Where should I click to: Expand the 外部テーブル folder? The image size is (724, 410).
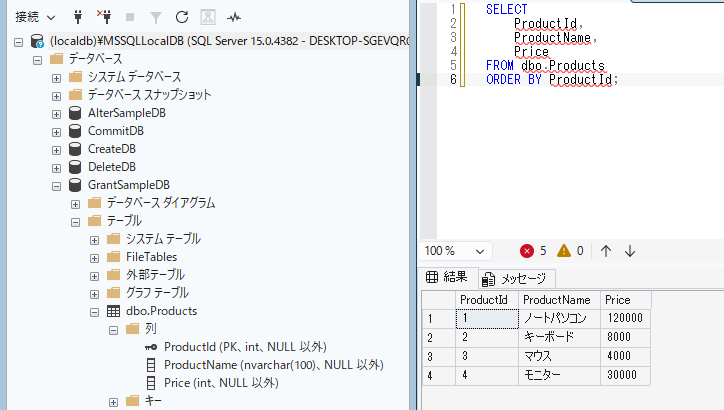95,277
